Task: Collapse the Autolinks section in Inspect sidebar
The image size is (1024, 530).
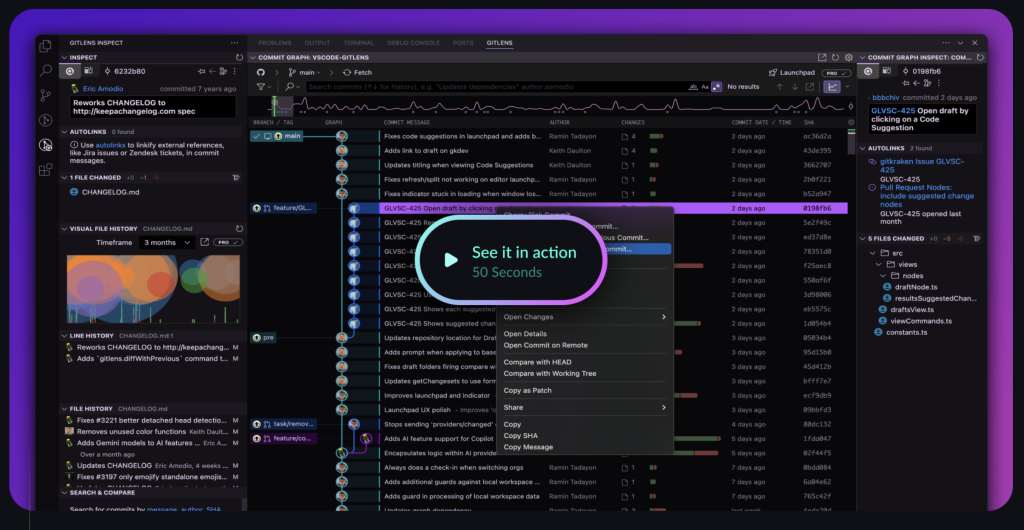Action: click(x=65, y=132)
